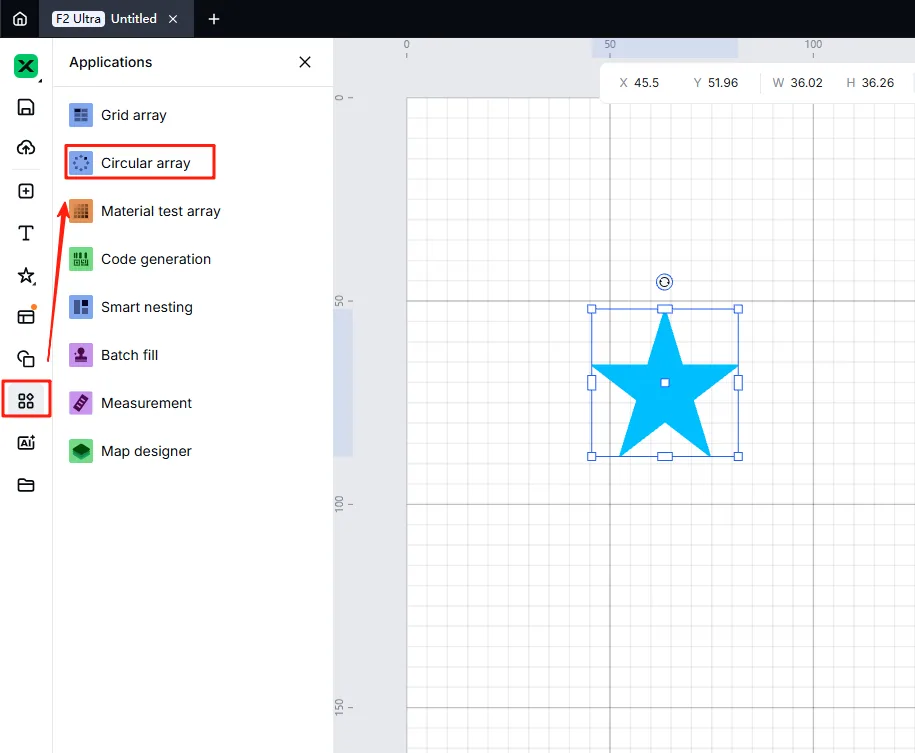The width and height of the screenshot is (915, 753).
Task: Click the AI image generation icon
Action: coord(26,442)
